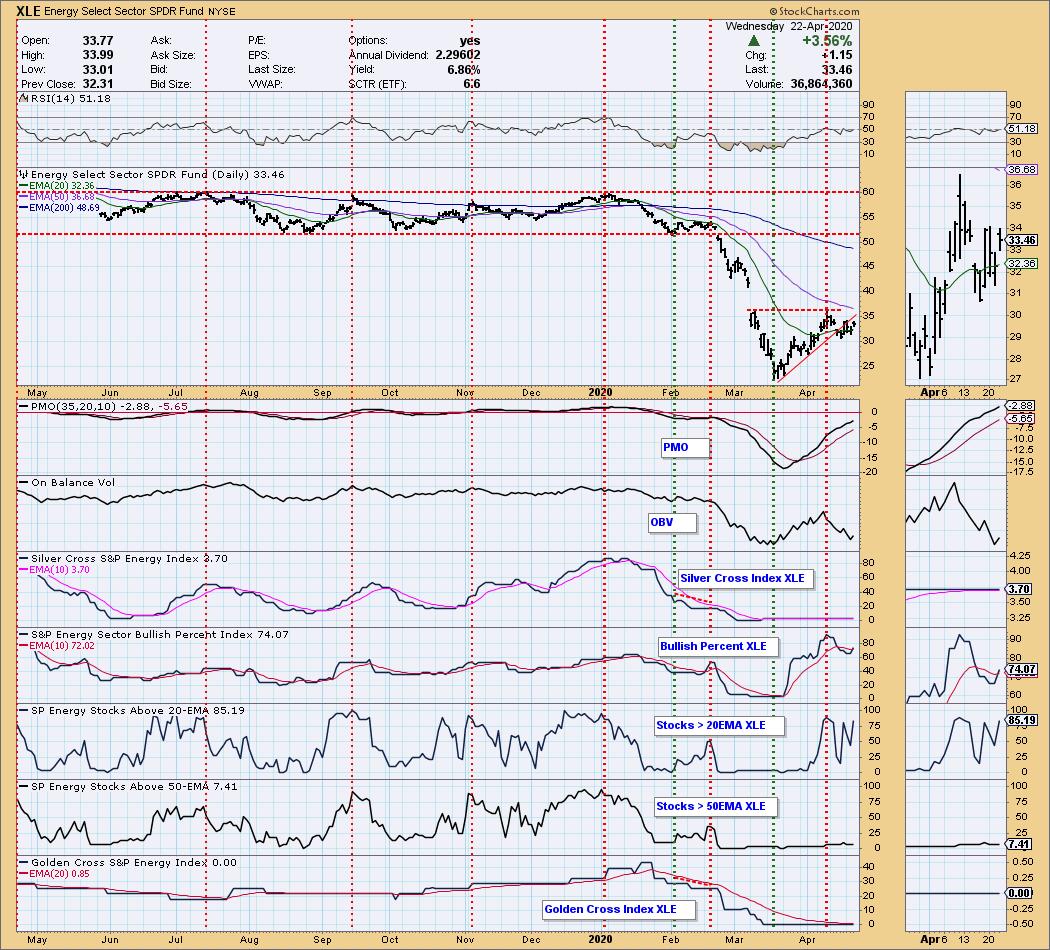
Task: Click the Stocks > 50EMA XLE annotation
Action: point(717,807)
